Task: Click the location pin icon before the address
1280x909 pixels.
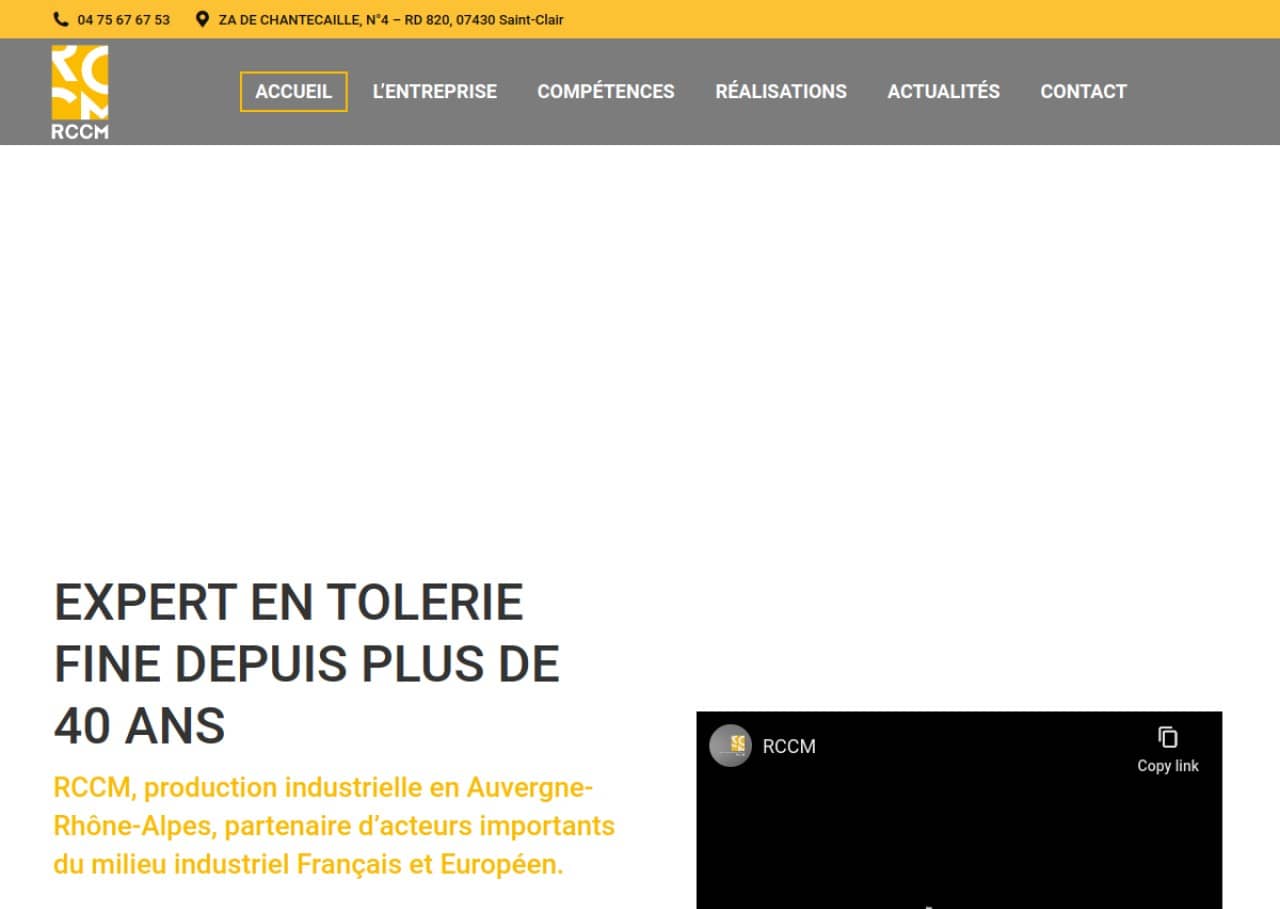Action: click(x=202, y=19)
